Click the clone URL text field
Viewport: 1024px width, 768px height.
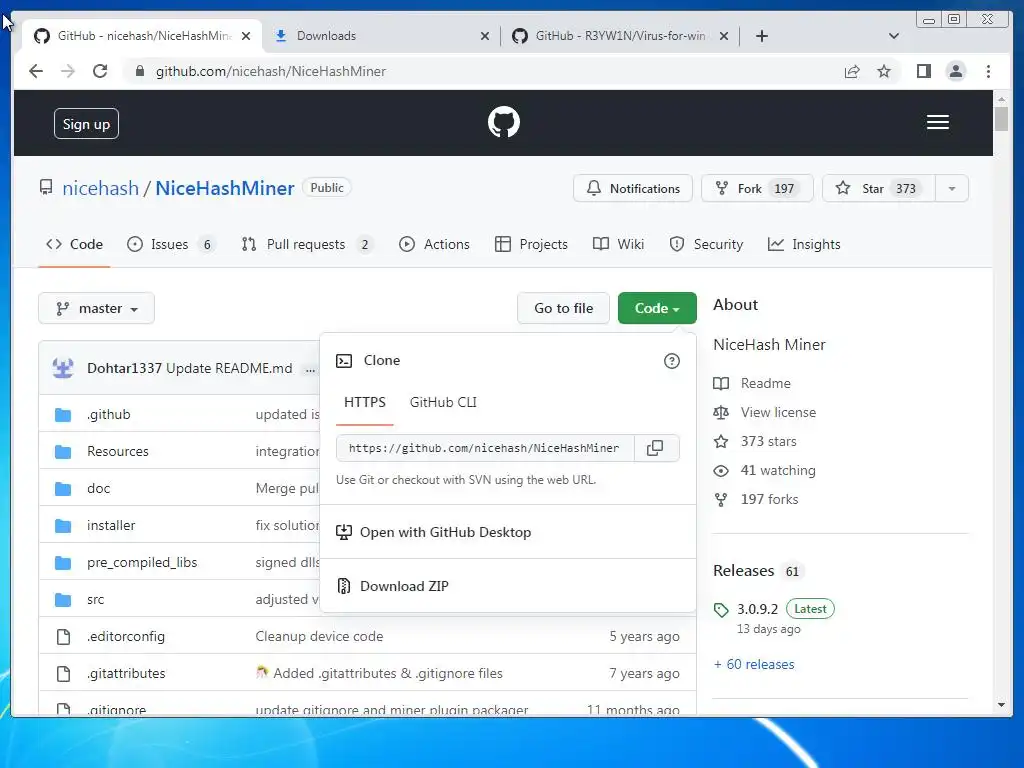[485, 448]
